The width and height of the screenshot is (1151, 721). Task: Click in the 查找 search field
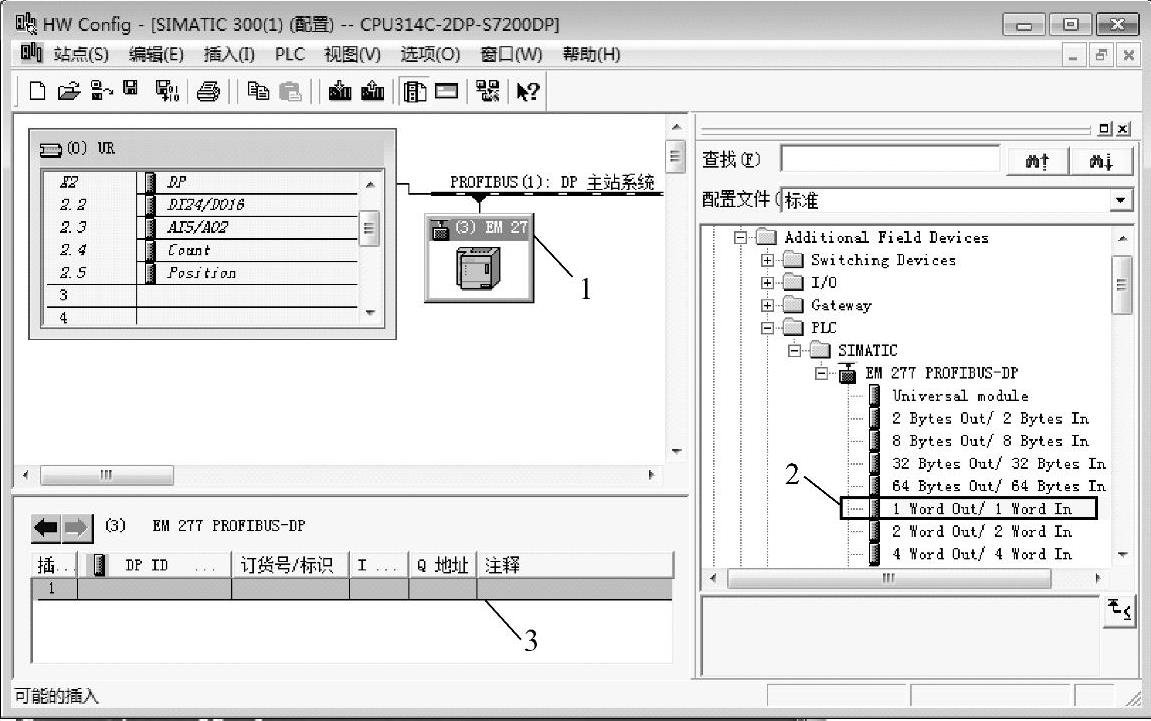[x=890, y=159]
